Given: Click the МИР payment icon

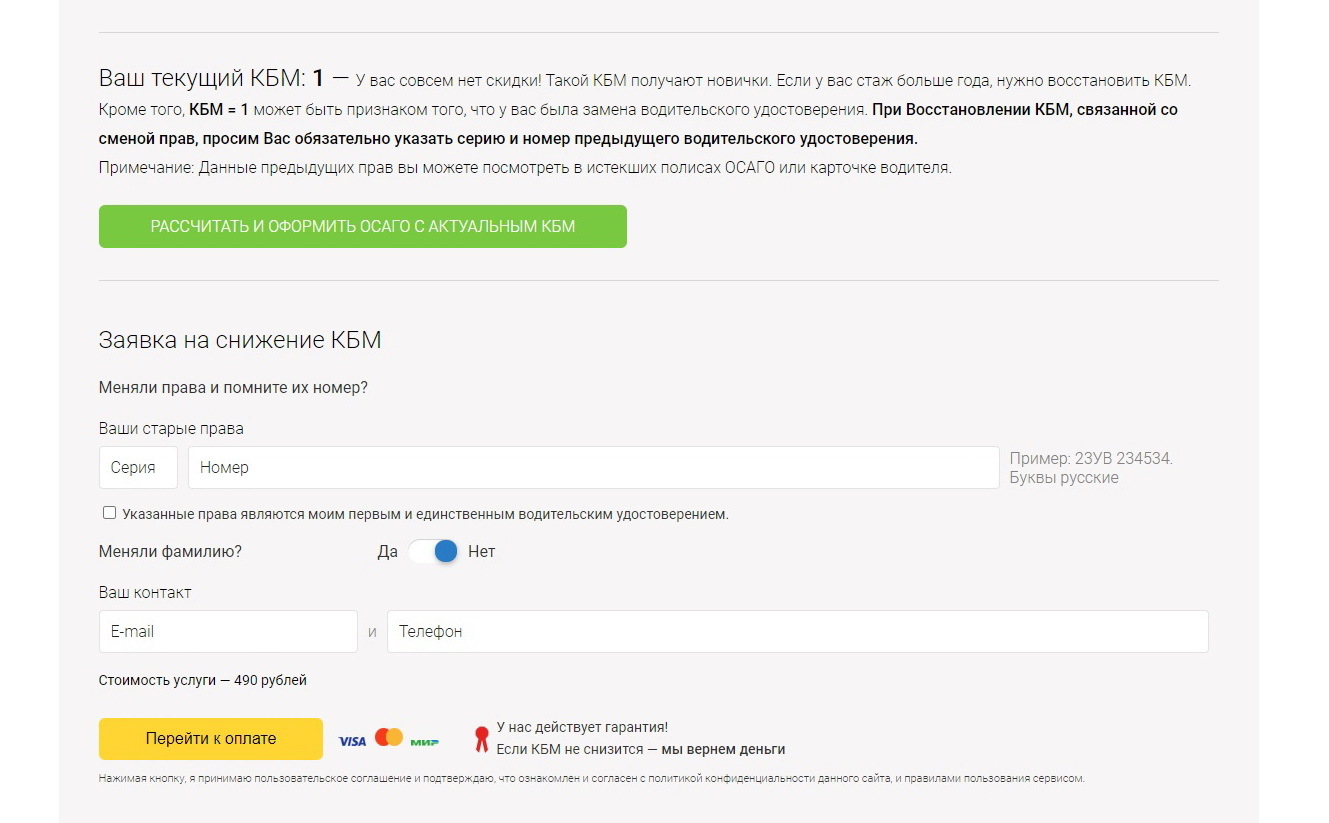Looking at the screenshot, I should 425,741.
